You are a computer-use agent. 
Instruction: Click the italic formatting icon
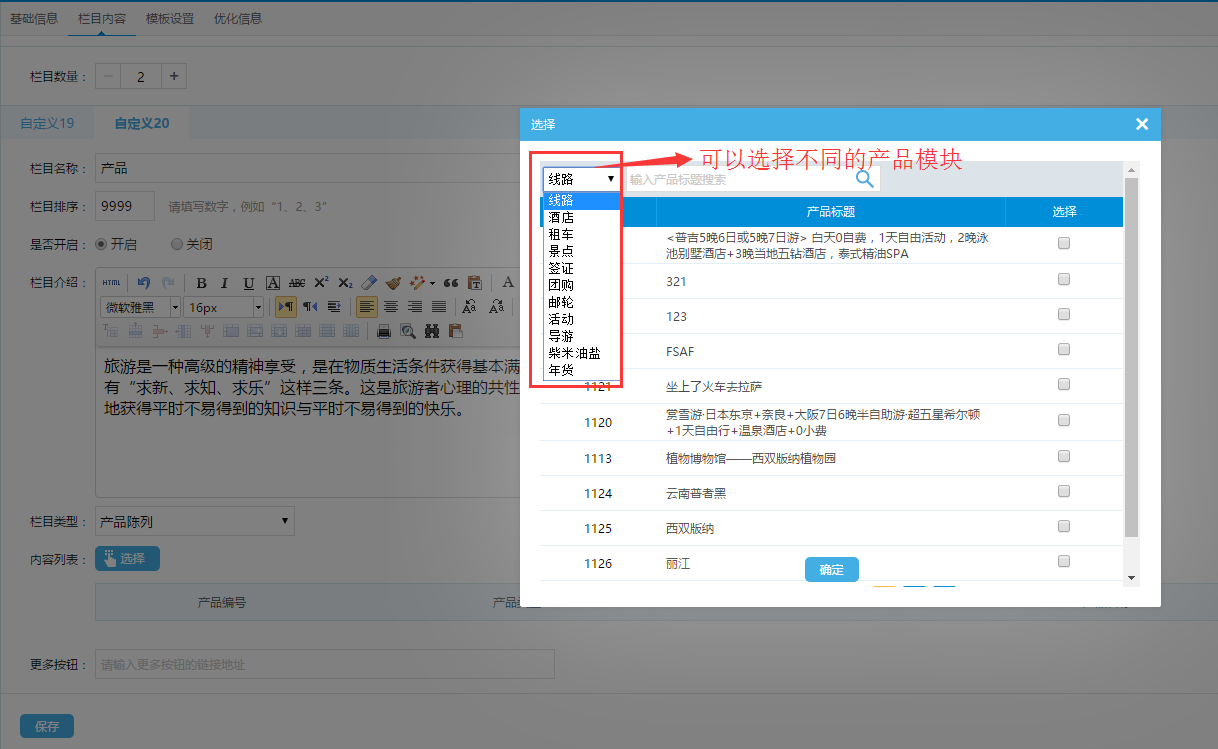click(x=224, y=283)
